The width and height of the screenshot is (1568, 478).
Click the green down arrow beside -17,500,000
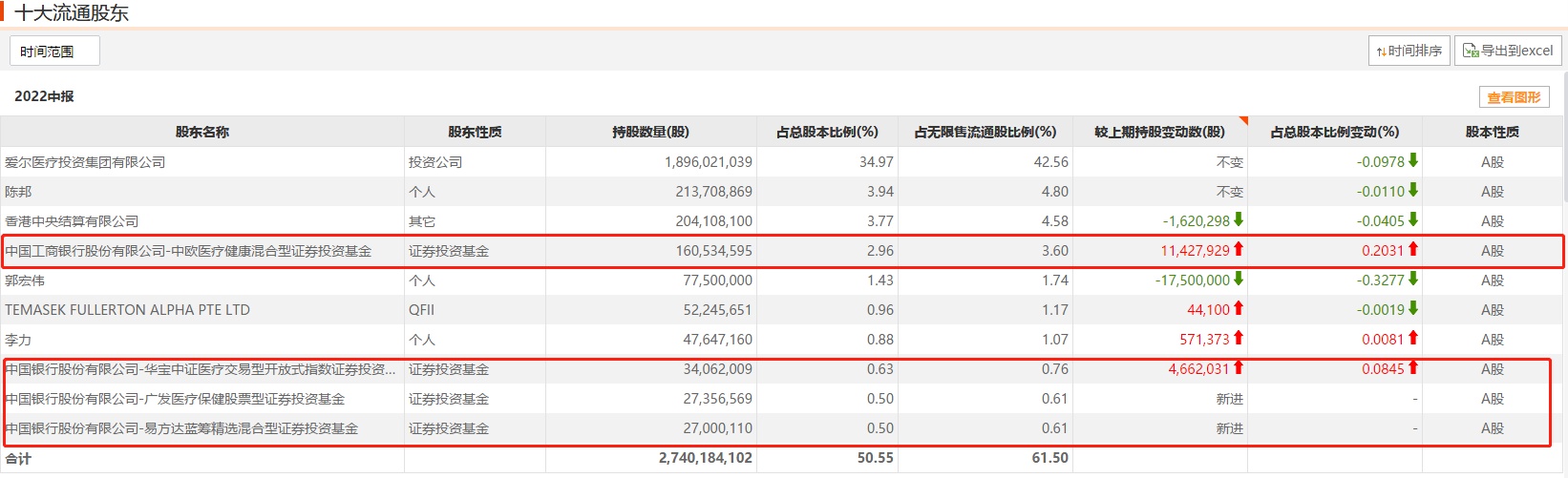coord(1239,279)
